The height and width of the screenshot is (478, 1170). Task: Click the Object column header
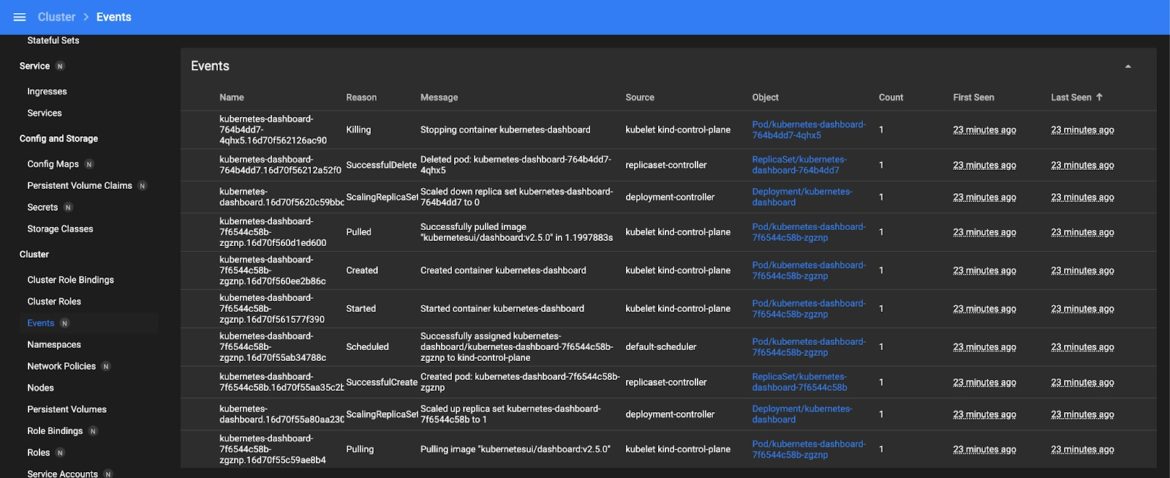click(x=766, y=97)
